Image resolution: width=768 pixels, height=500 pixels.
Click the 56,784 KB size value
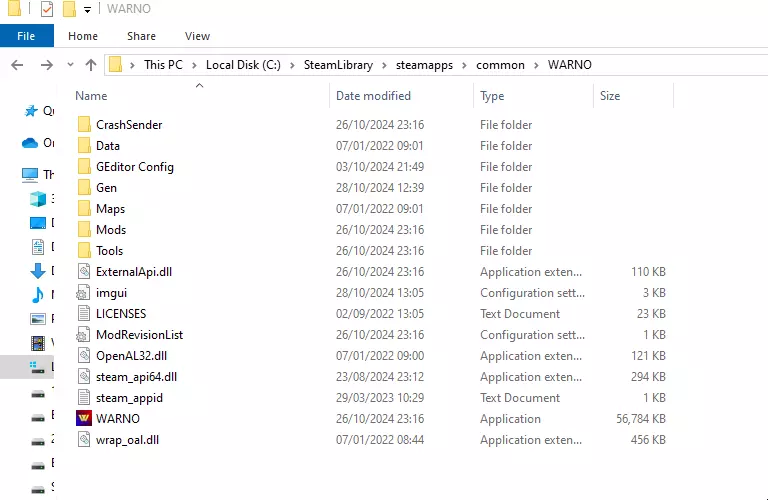point(641,419)
